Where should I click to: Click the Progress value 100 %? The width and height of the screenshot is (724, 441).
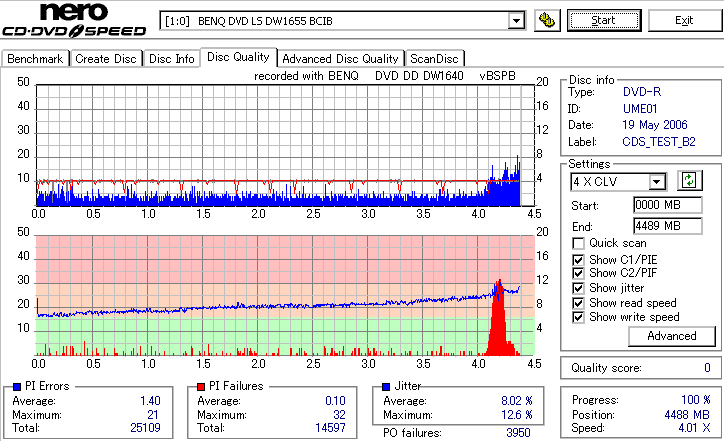click(x=695, y=400)
